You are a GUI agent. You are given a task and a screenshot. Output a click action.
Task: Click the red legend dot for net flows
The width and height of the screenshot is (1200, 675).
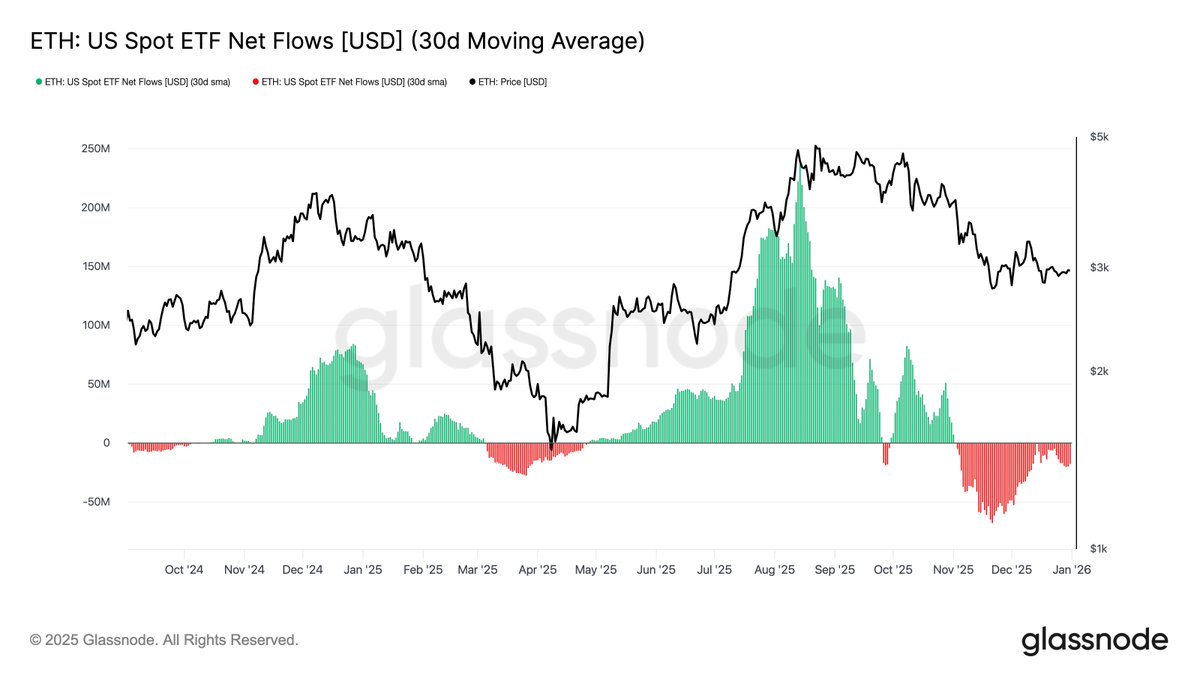[x=255, y=82]
